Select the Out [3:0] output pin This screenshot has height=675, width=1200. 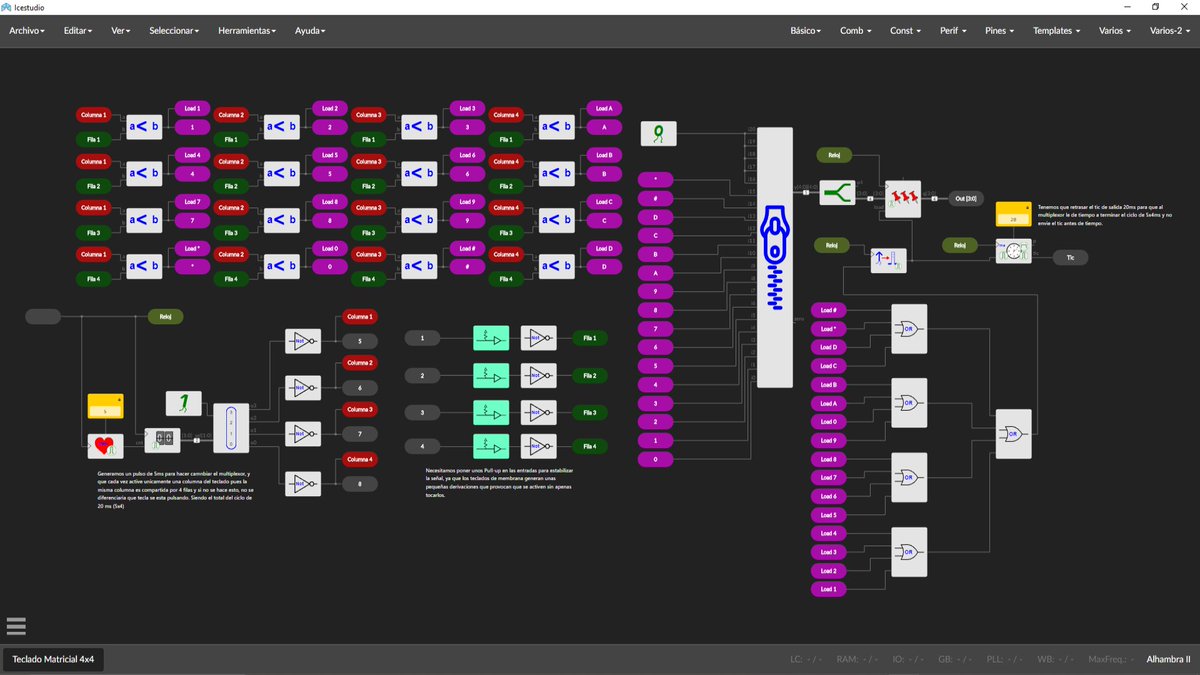(966, 198)
